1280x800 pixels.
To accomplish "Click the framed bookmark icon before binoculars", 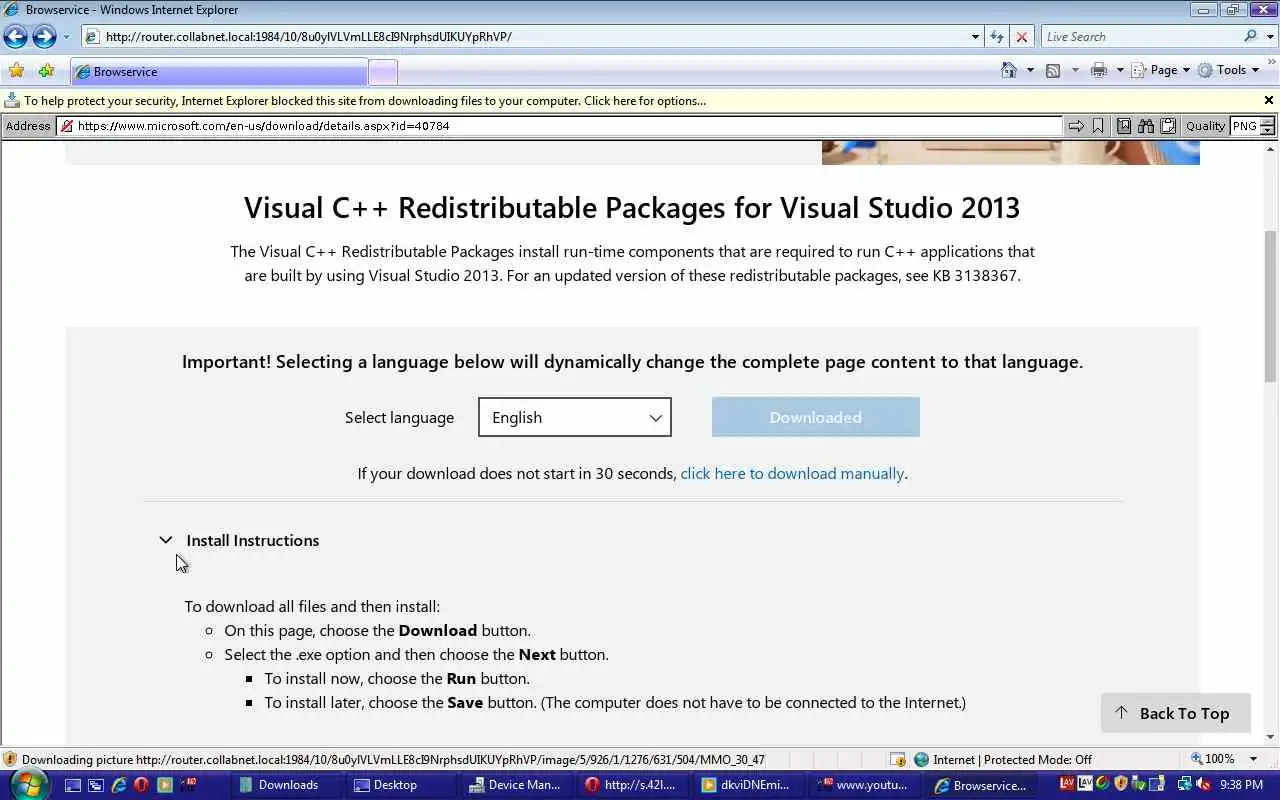I will coord(1124,126).
